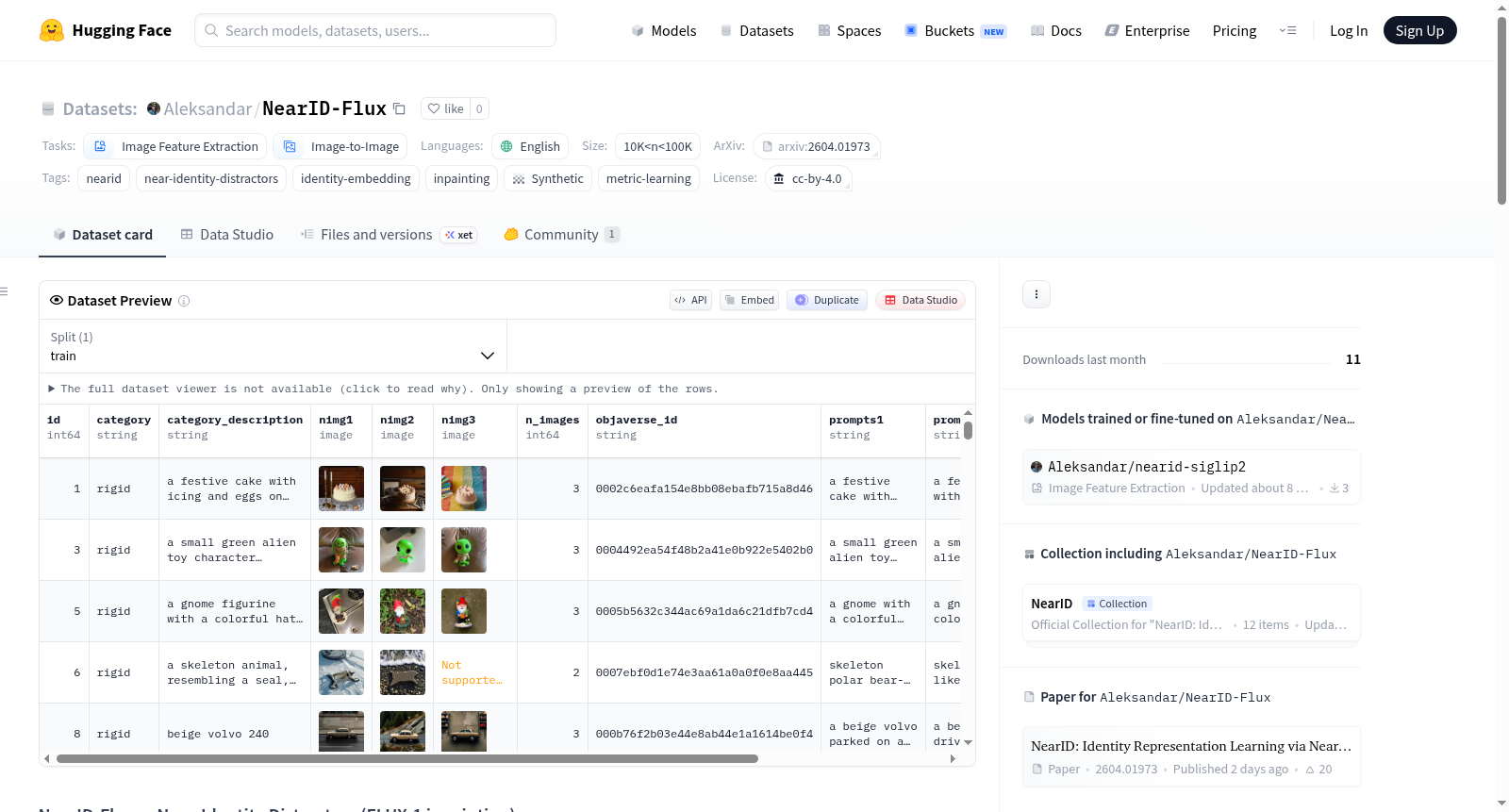This screenshot has width=1509, height=812.
Task: Open the nimg3 thumbnail in the festive cake row
Action: [464, 489]
